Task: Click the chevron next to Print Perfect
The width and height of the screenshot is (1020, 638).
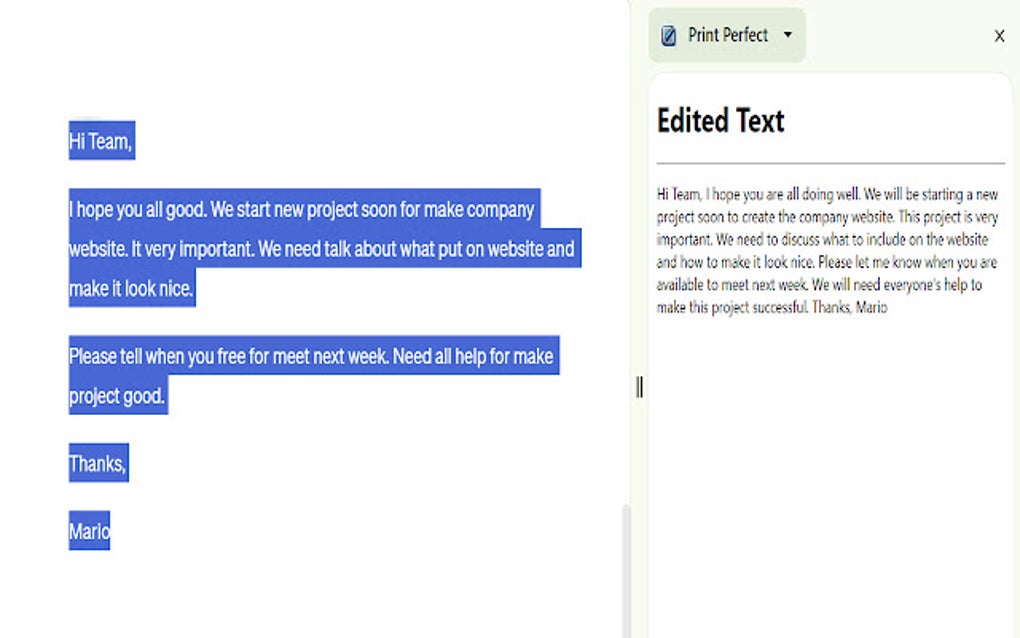Action: (x=789, y=35)
